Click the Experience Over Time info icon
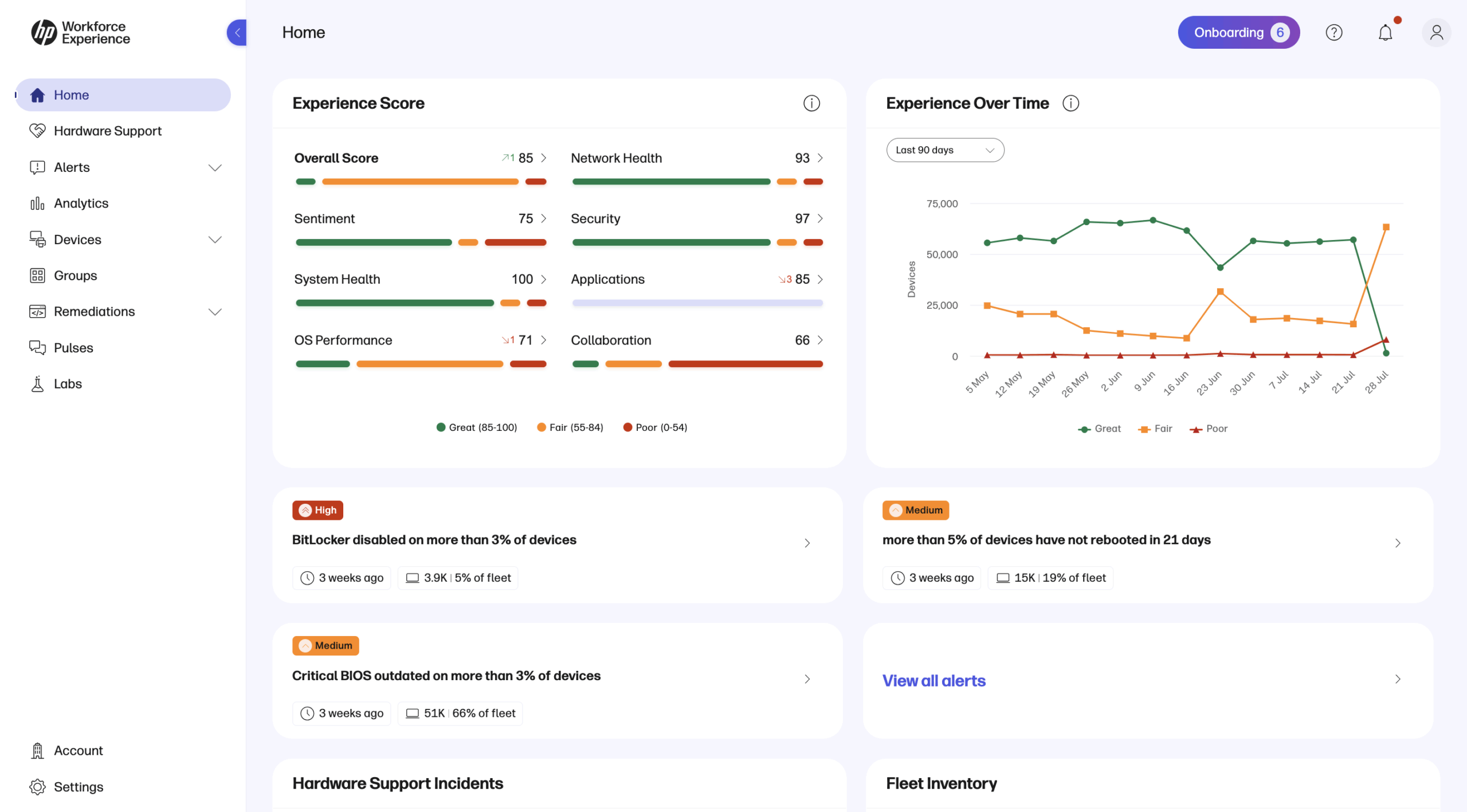 pos(1070,103)
